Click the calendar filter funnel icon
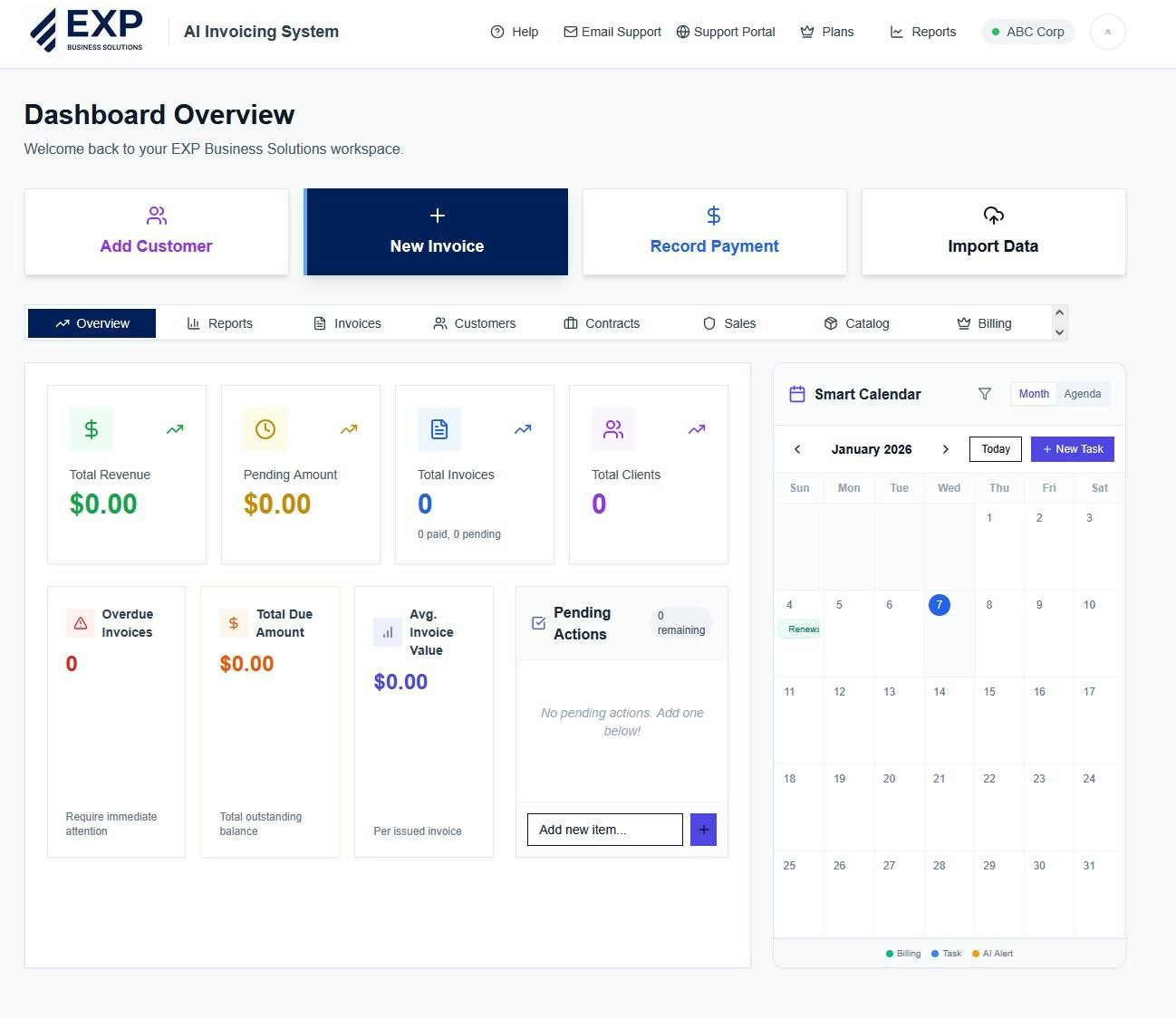Image resolution: width=1176 pixels, height=1018 pixels. pos(984,394)
